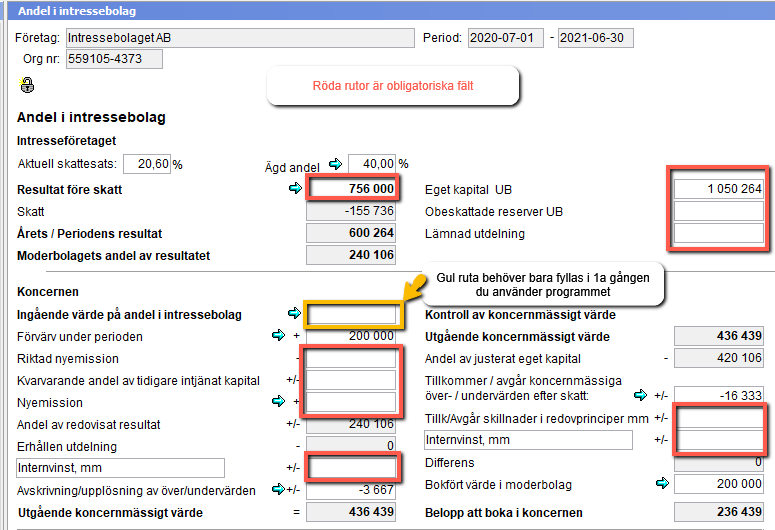Click the arrow icon beside Resultat före skatt
The image size is (775, 530).
[x=295, y=188]
